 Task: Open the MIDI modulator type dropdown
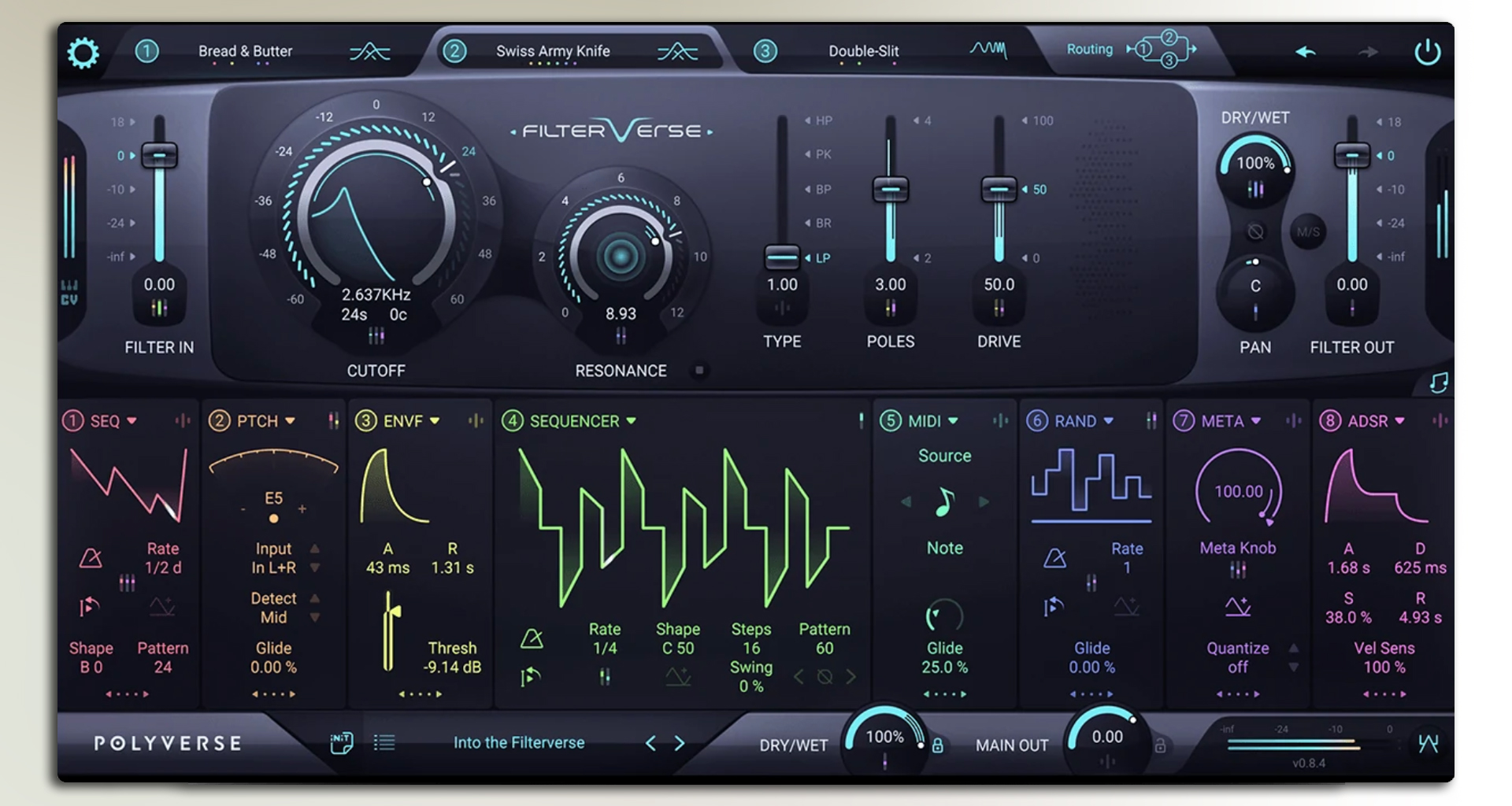pyautogui.click(x=953, y=421)
